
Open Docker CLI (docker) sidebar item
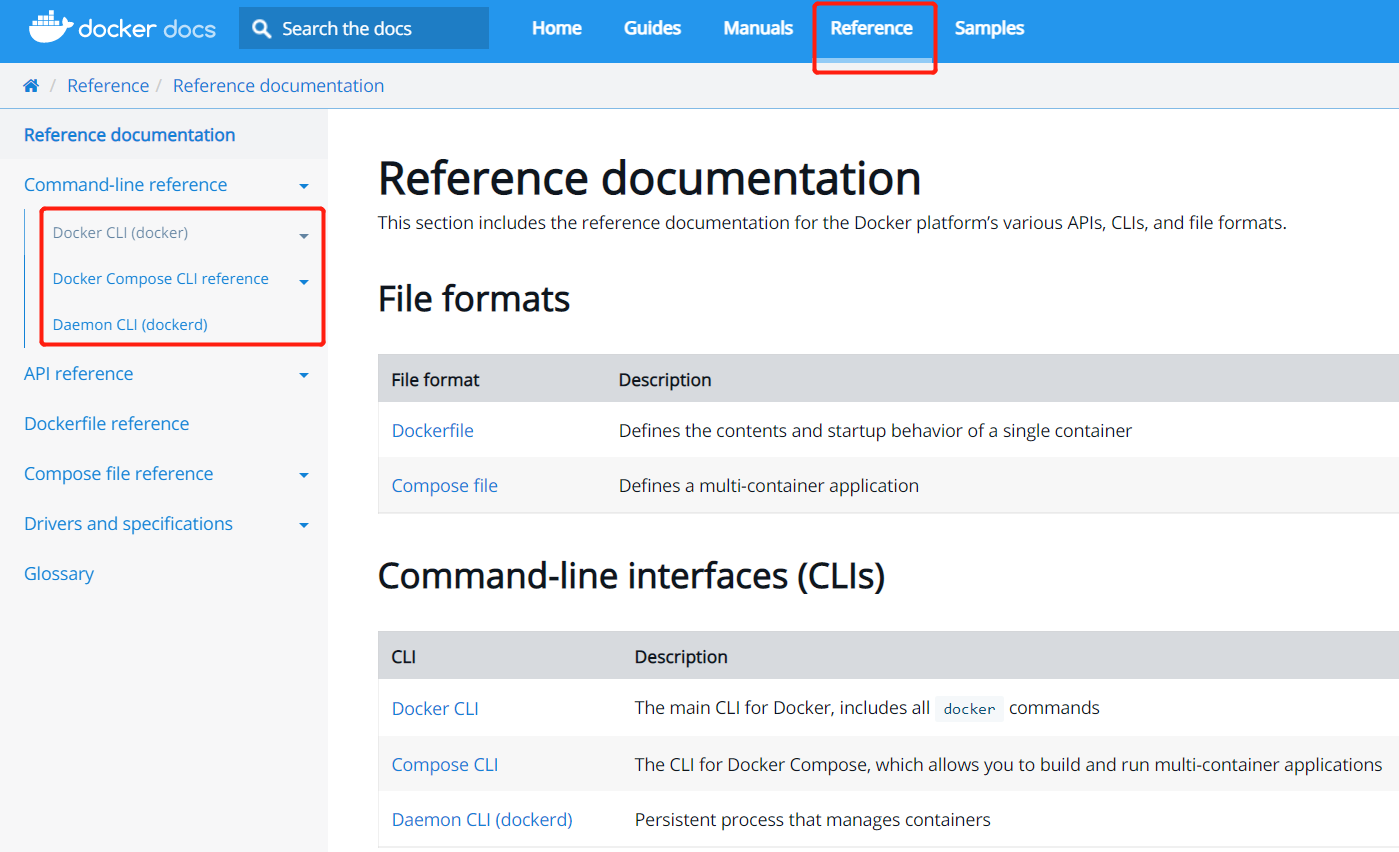coord(120,233)
